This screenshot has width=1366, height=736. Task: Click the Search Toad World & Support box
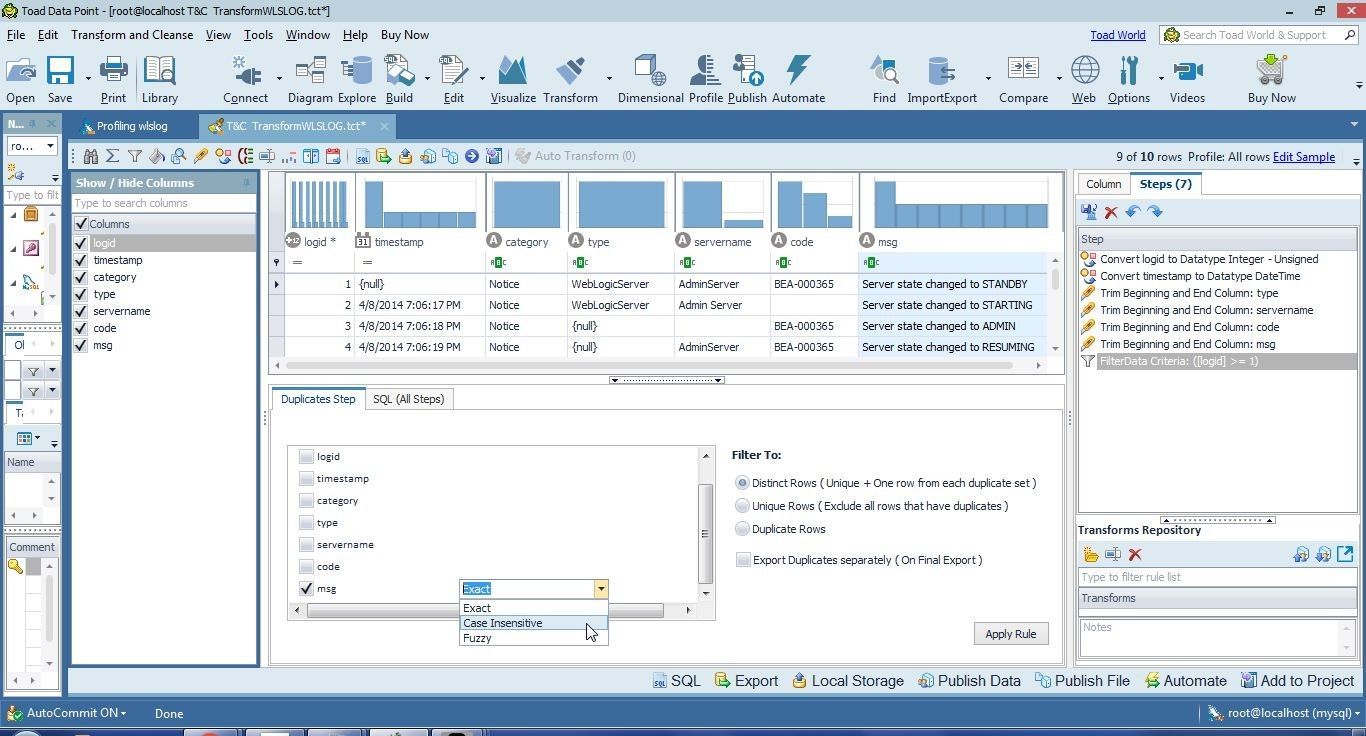click(x=1258, y=35)
